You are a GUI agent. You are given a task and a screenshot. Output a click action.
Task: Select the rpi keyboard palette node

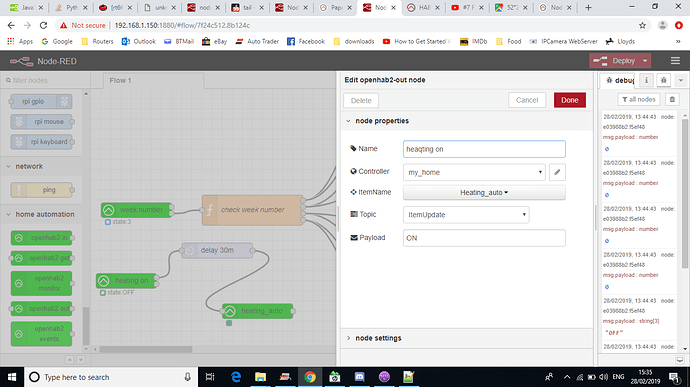click(41, 142)
